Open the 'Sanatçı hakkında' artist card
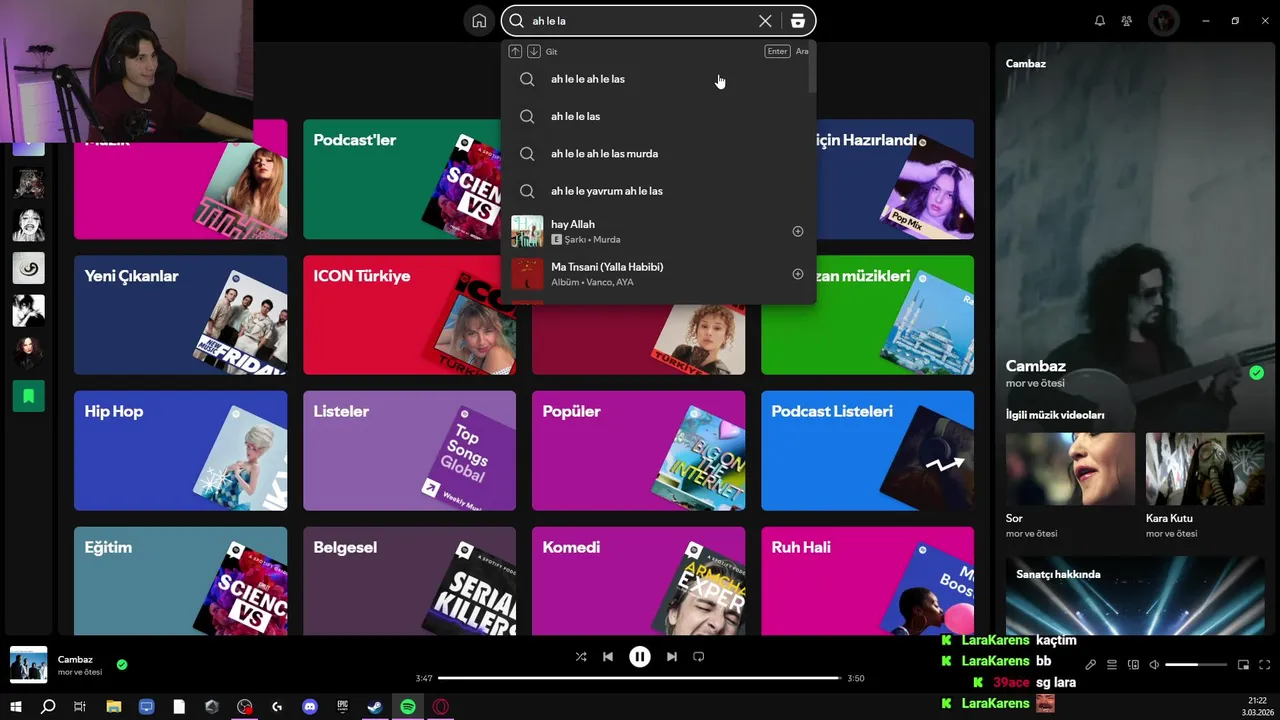Screen dimensions: 1280x720 (x=1135, y=595)
